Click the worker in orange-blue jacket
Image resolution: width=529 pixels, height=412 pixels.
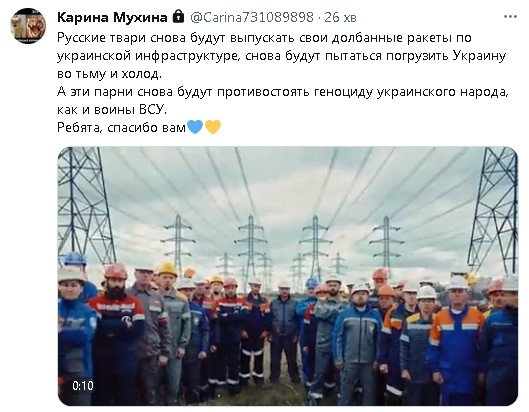click(x=454, y=339)
